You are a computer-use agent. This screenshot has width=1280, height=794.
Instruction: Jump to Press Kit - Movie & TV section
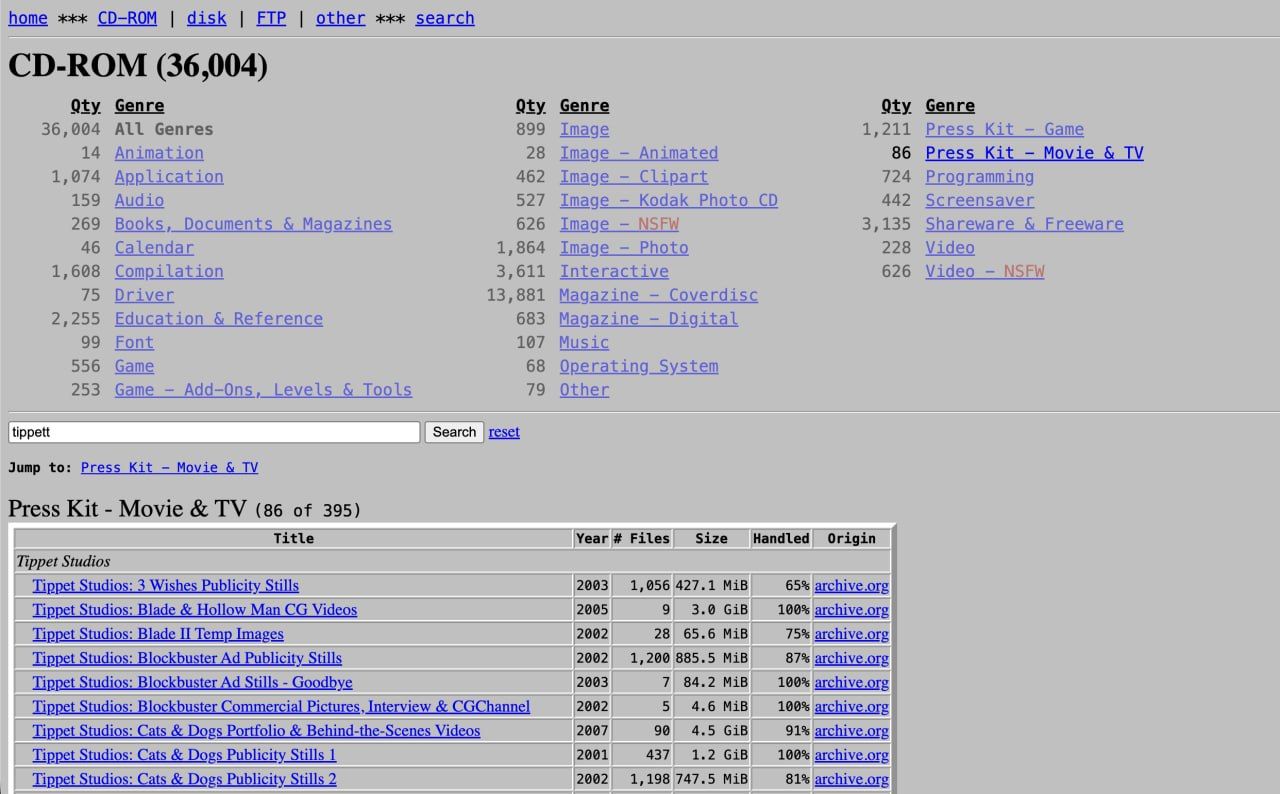click(x=169, y=467)
